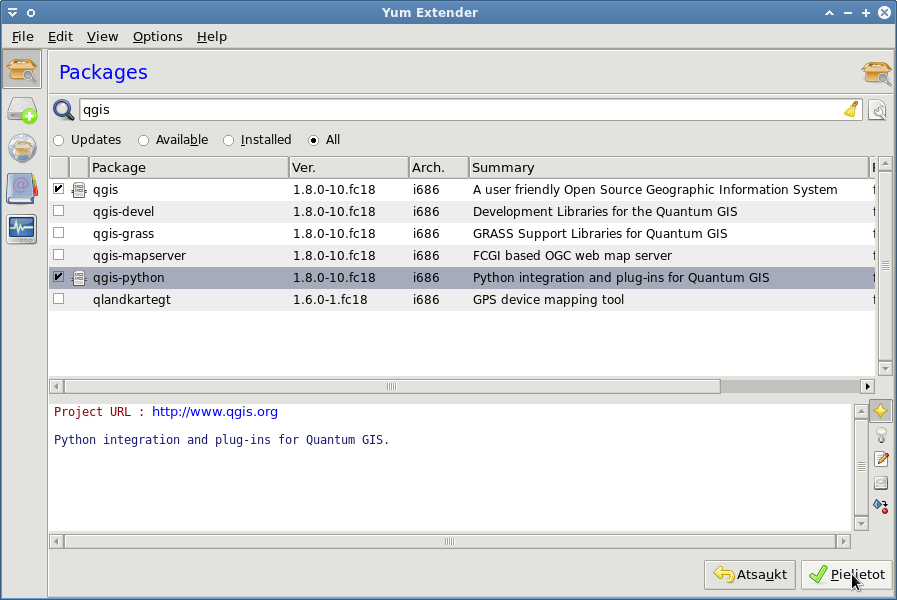Select the Installed radio filter
Viewport: 897px width, 600px height.
(x=257, y=140)
